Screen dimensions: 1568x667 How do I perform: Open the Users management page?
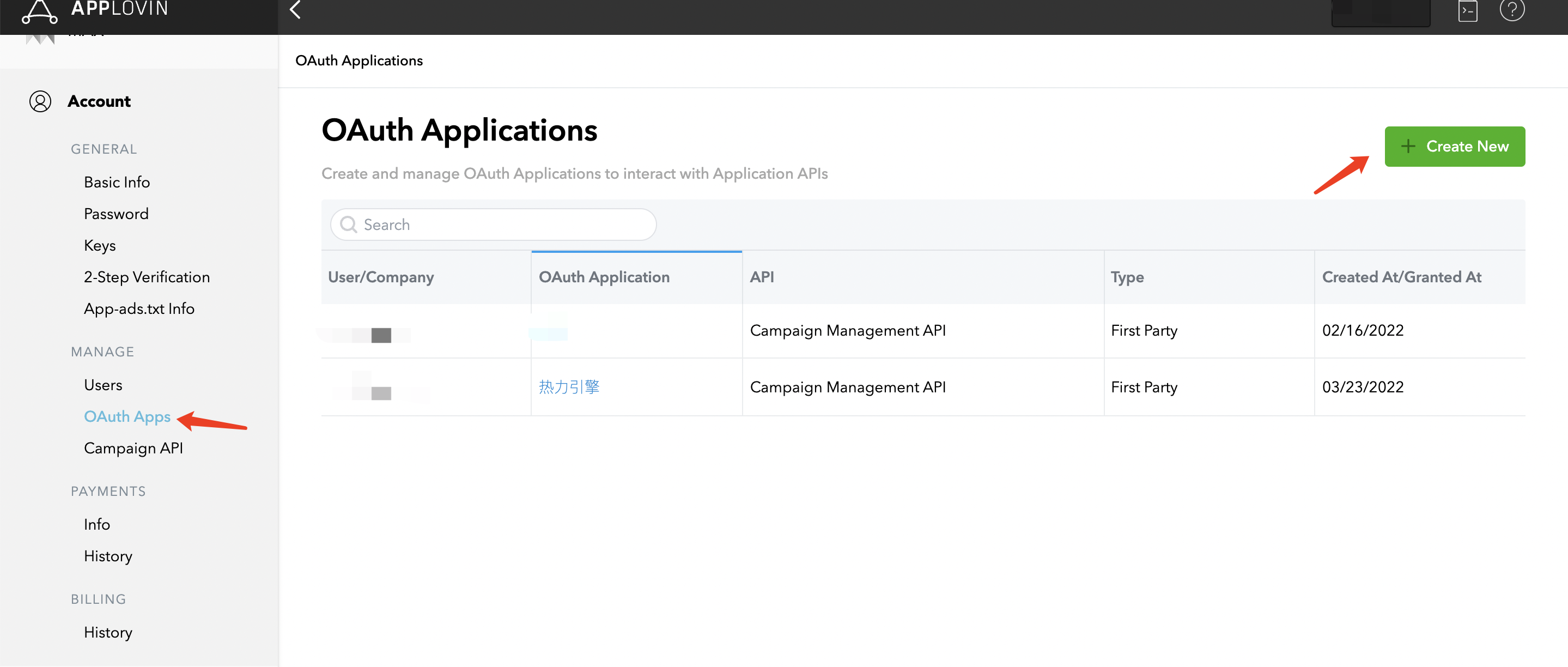click(103, 385)
